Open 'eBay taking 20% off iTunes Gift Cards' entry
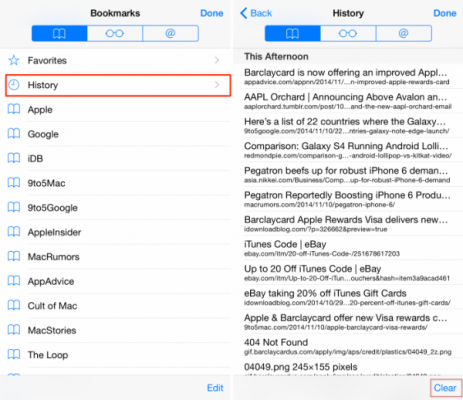The width and height of the screenshot is (463, 400). [x=348, y=297]
